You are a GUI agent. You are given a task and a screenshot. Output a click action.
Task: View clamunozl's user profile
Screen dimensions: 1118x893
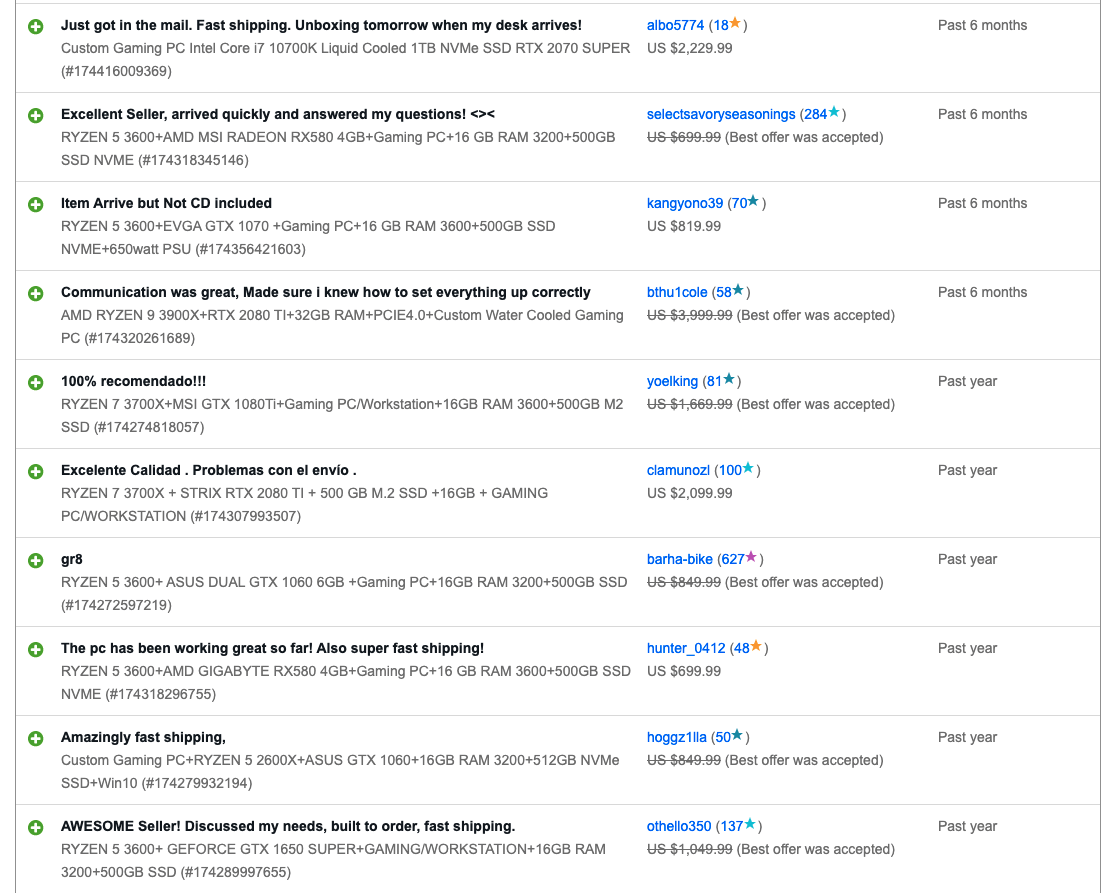(678, 470)
